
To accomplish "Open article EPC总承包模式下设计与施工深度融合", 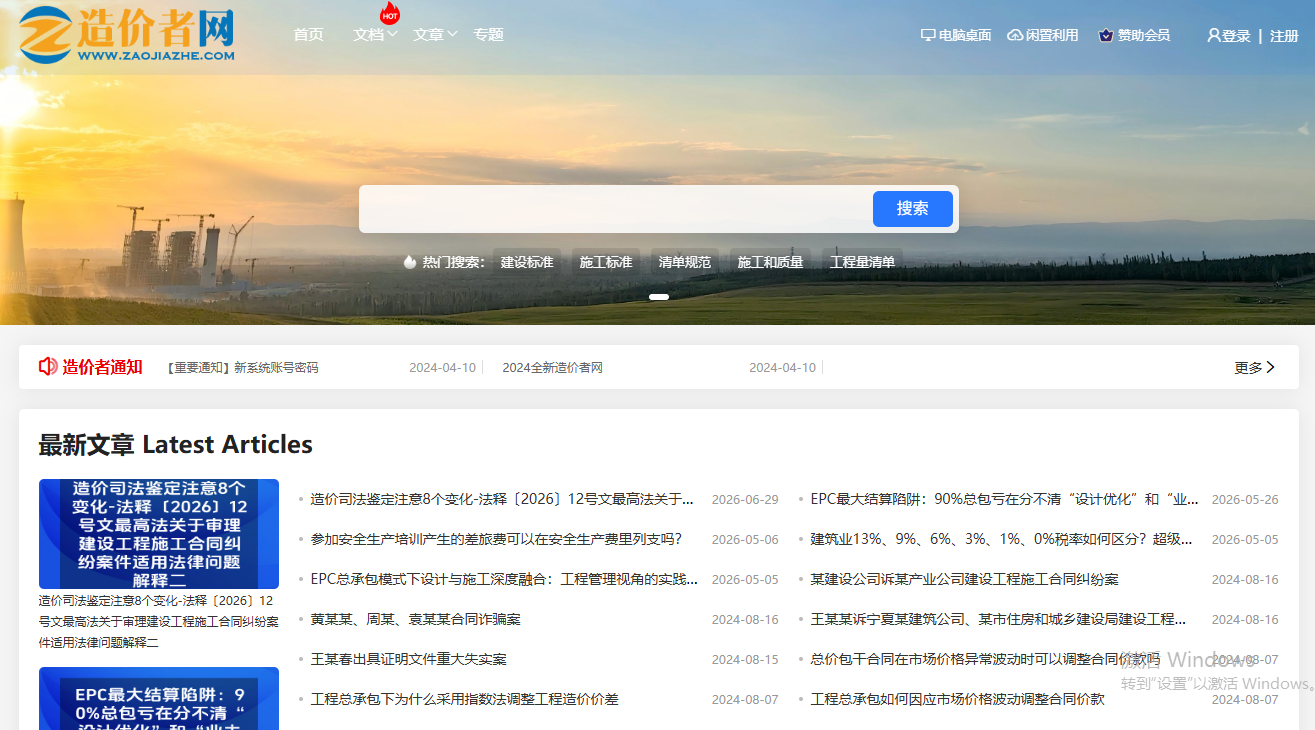I will pos(504,579).
